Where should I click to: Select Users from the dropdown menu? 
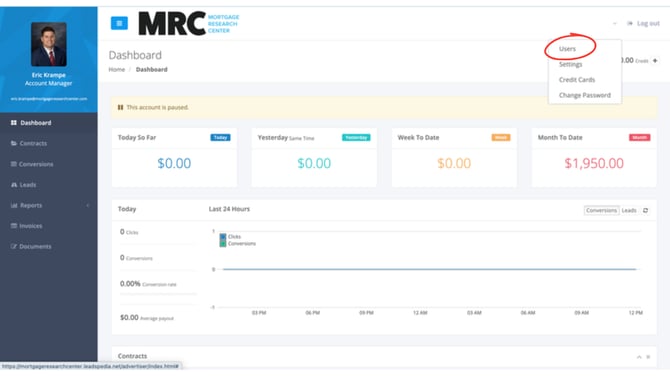tap(567, 49)
